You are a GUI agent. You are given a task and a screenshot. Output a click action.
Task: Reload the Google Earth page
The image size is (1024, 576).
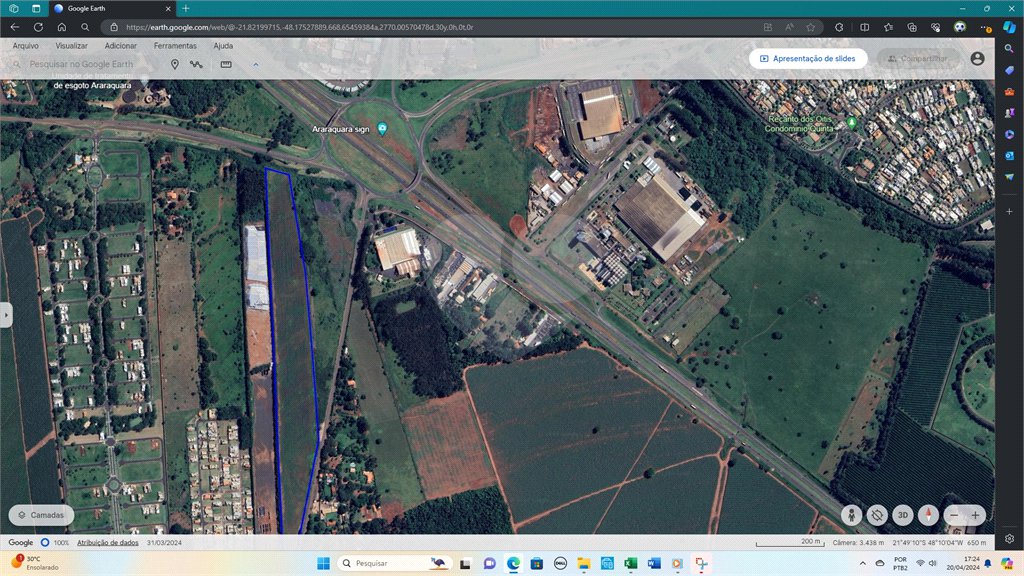click(x=38, y=27)
